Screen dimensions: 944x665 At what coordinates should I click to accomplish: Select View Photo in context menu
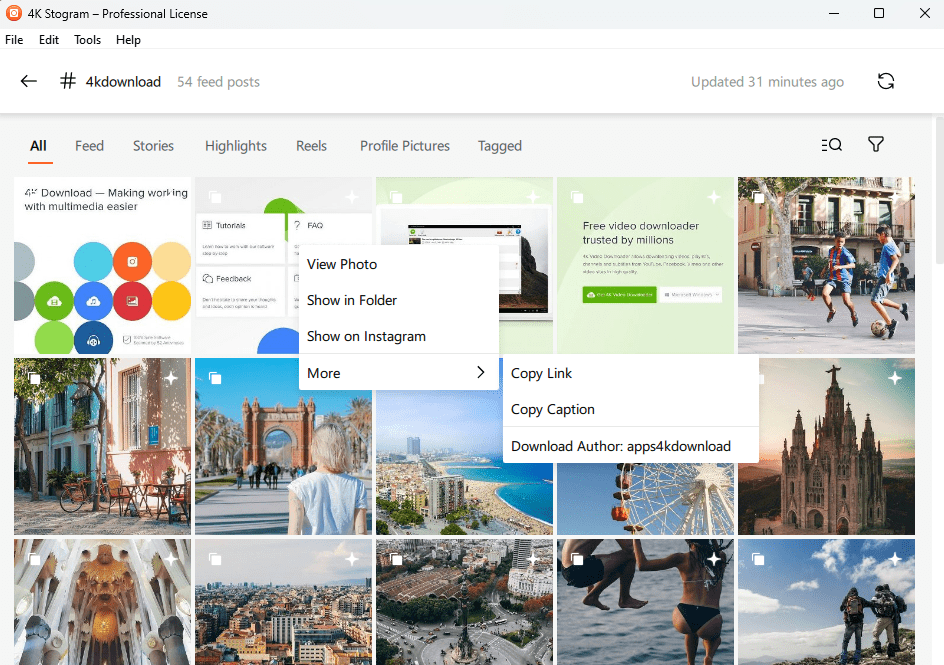399,264
